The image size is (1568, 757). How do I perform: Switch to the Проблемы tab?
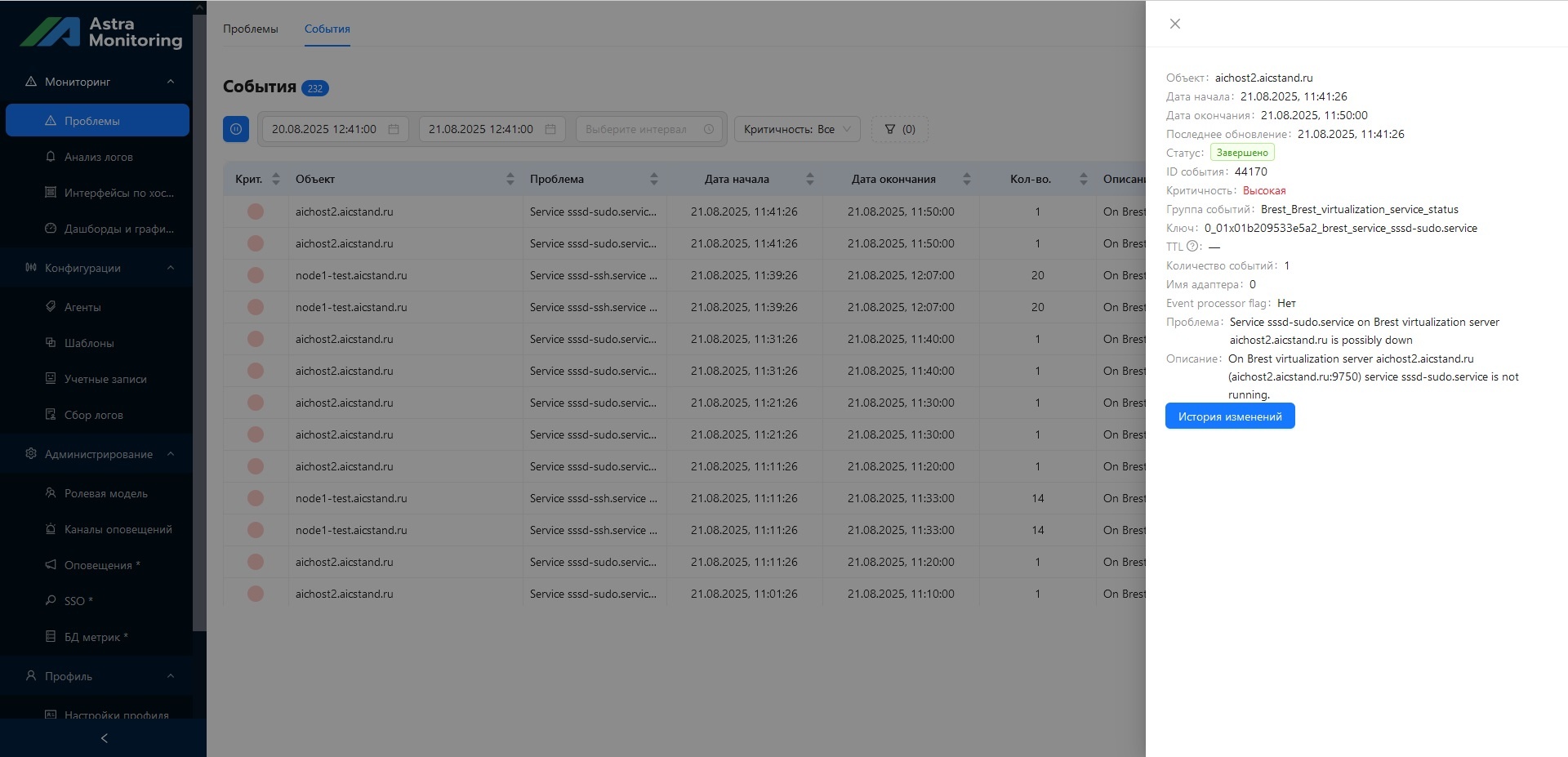(251, 29)
